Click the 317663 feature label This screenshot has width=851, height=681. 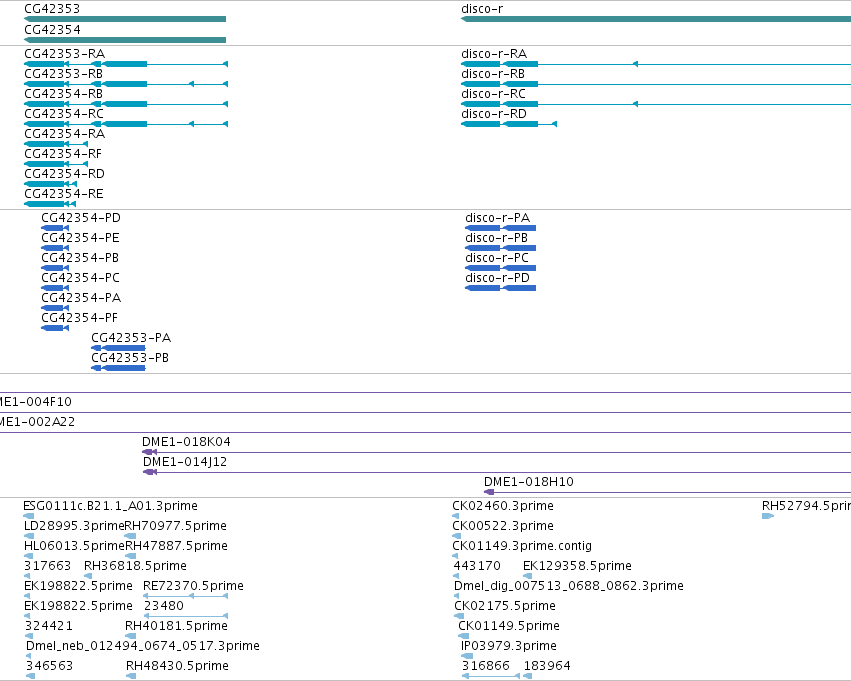pos(48,566)
